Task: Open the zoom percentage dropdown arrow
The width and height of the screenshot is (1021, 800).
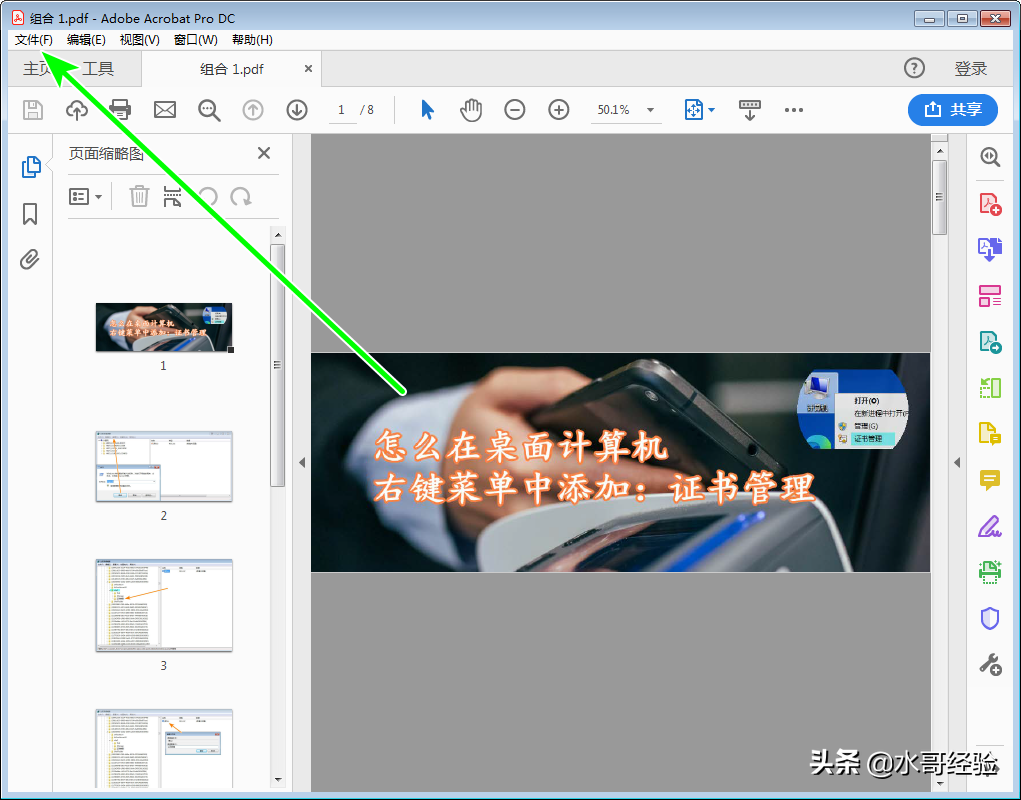Action: click(650, 110)
